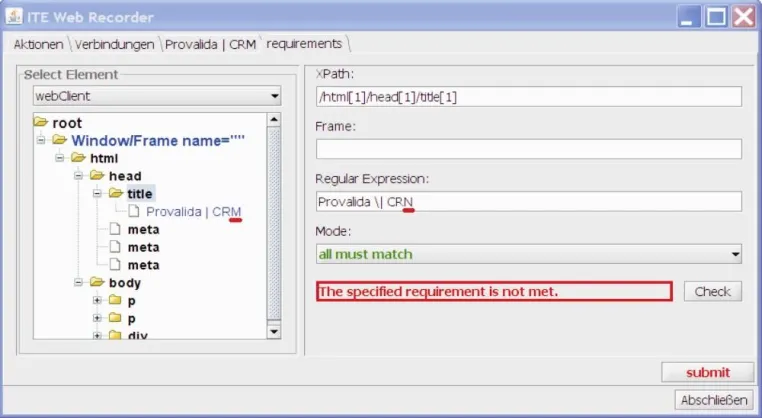Click the Check button
Screen dimensions: 762x418
pos(712,291)
